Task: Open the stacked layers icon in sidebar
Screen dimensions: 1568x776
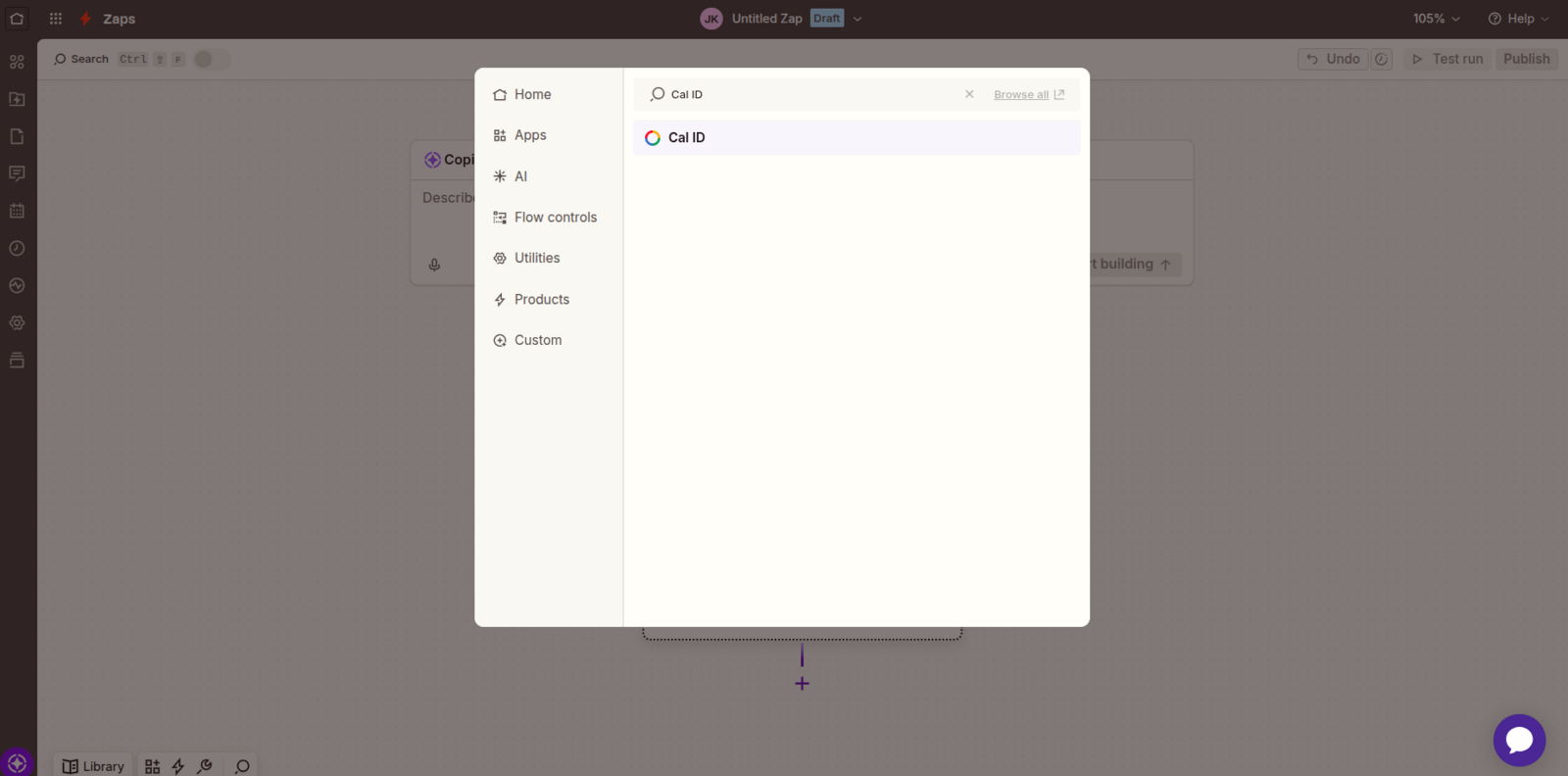Action: point(17,360)
